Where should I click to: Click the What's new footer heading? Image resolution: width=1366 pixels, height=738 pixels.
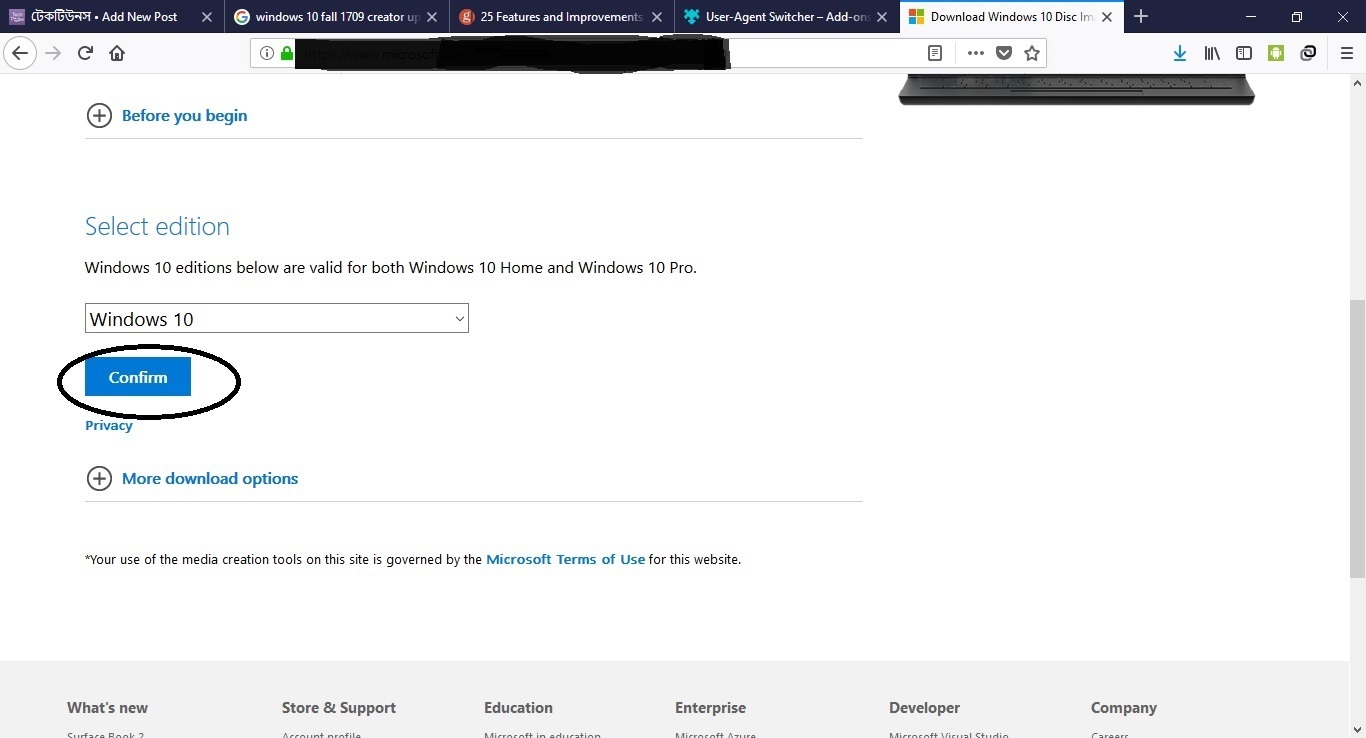(x=107, y=708)
